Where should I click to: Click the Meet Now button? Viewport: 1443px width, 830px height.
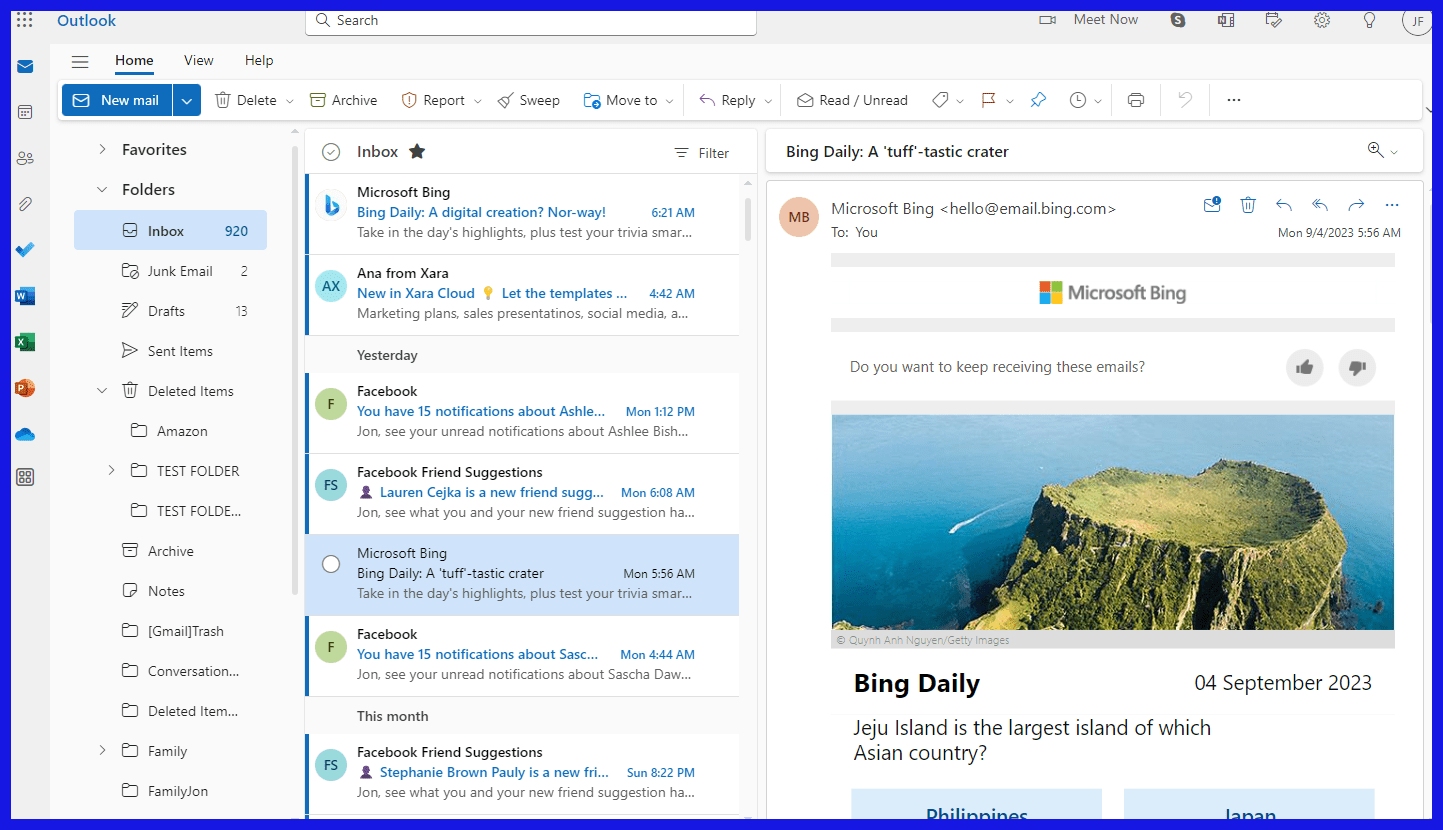1089,20
